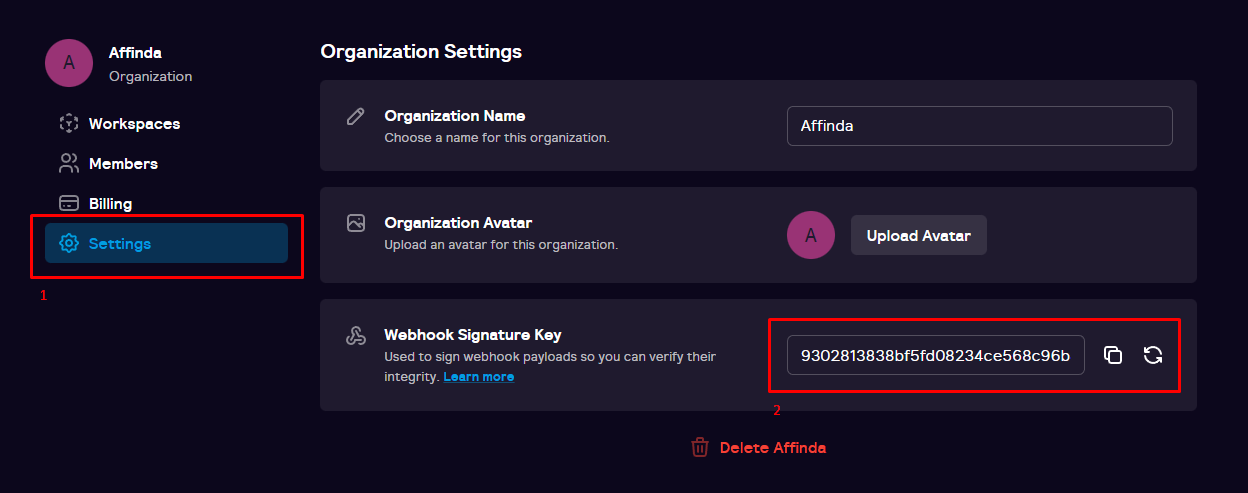Click the image icon beside Organization Avatar
The width and height of the screenshot is (1248, 493).
click(x=355, y=223)
